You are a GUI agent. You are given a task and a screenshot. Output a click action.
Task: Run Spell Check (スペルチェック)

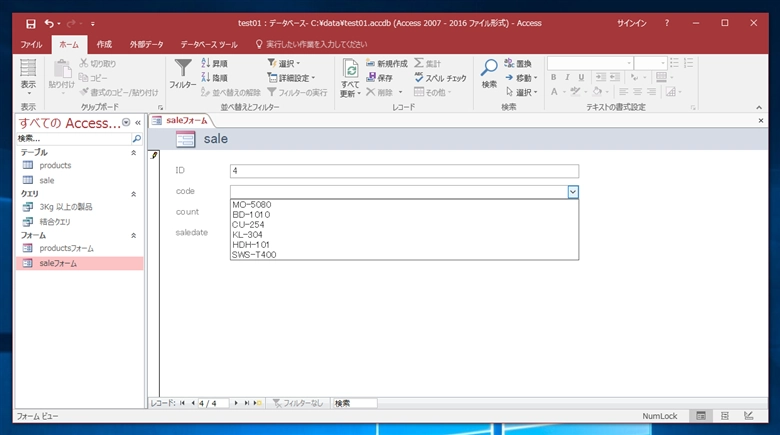click(440, 78)
